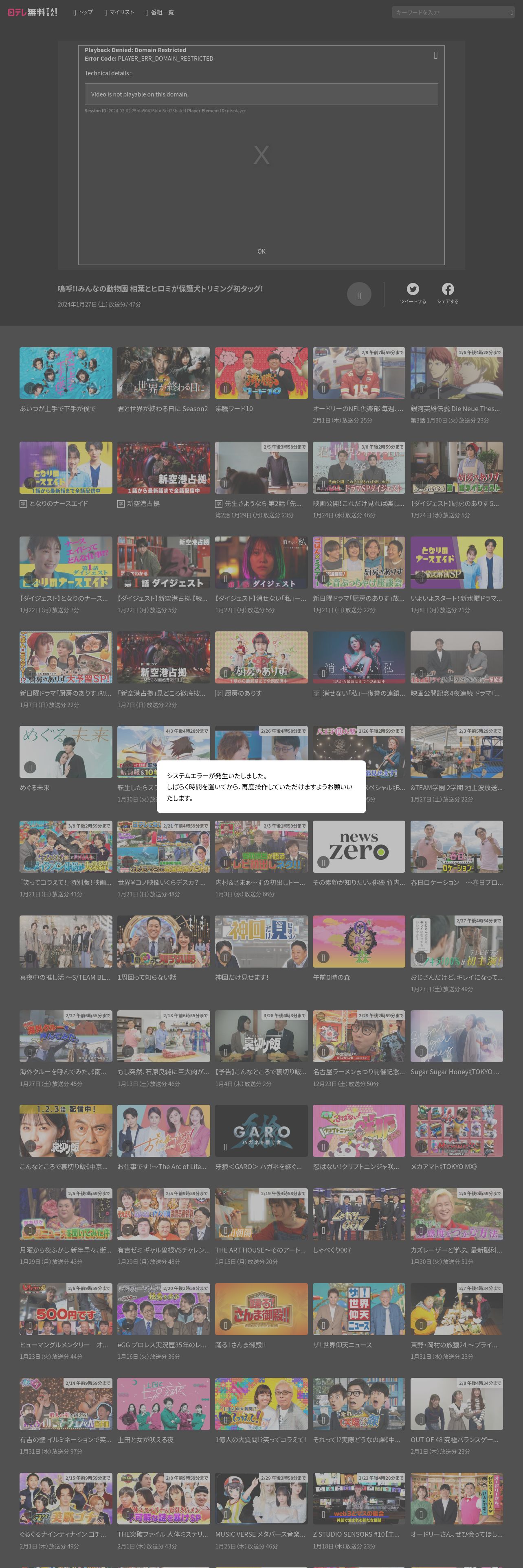The width and height of the screenshot is (523, 1568).
Task: Open the マイリスト menu item
Action: (x=119, y=12)
